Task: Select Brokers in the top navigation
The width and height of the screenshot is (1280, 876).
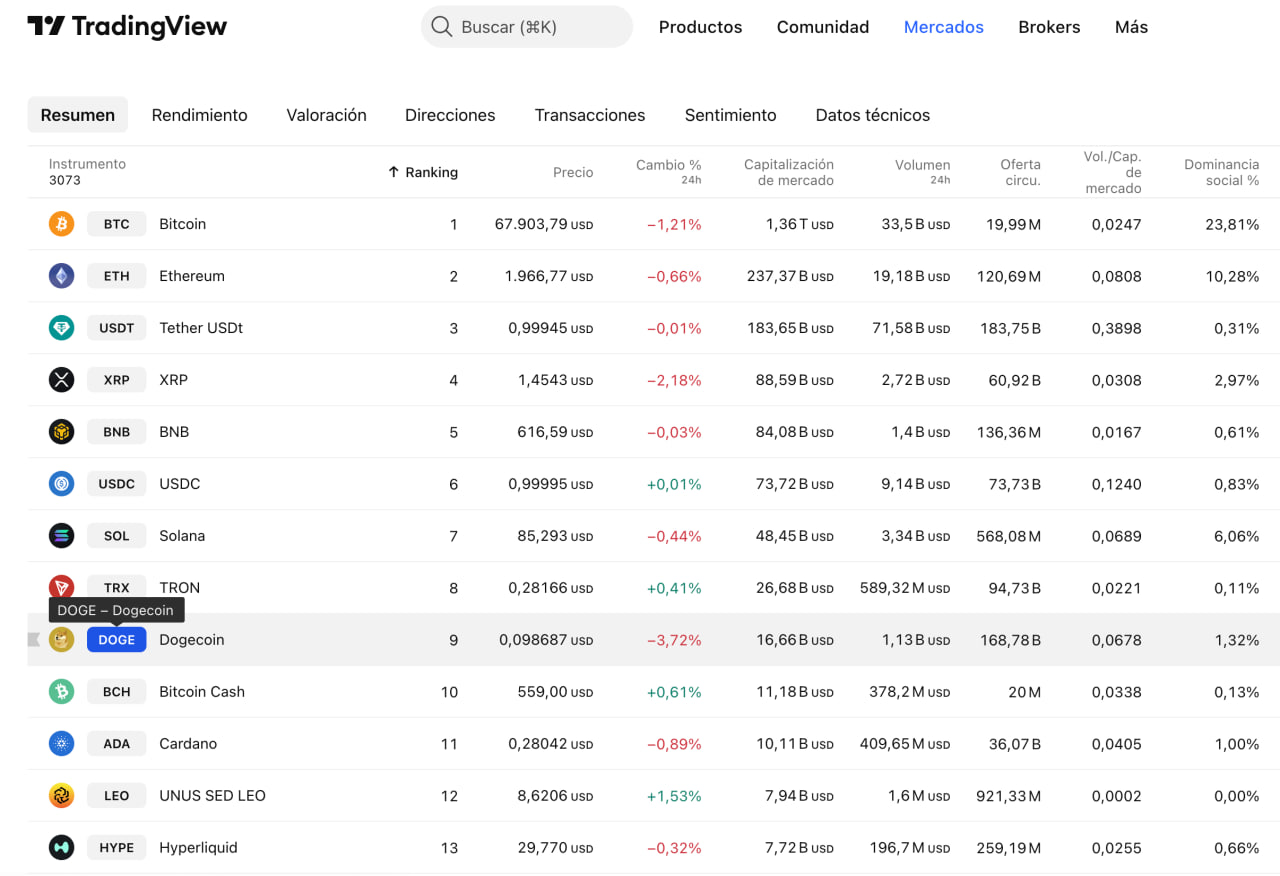Action: pyautogui.click(x=1049, y=27)
